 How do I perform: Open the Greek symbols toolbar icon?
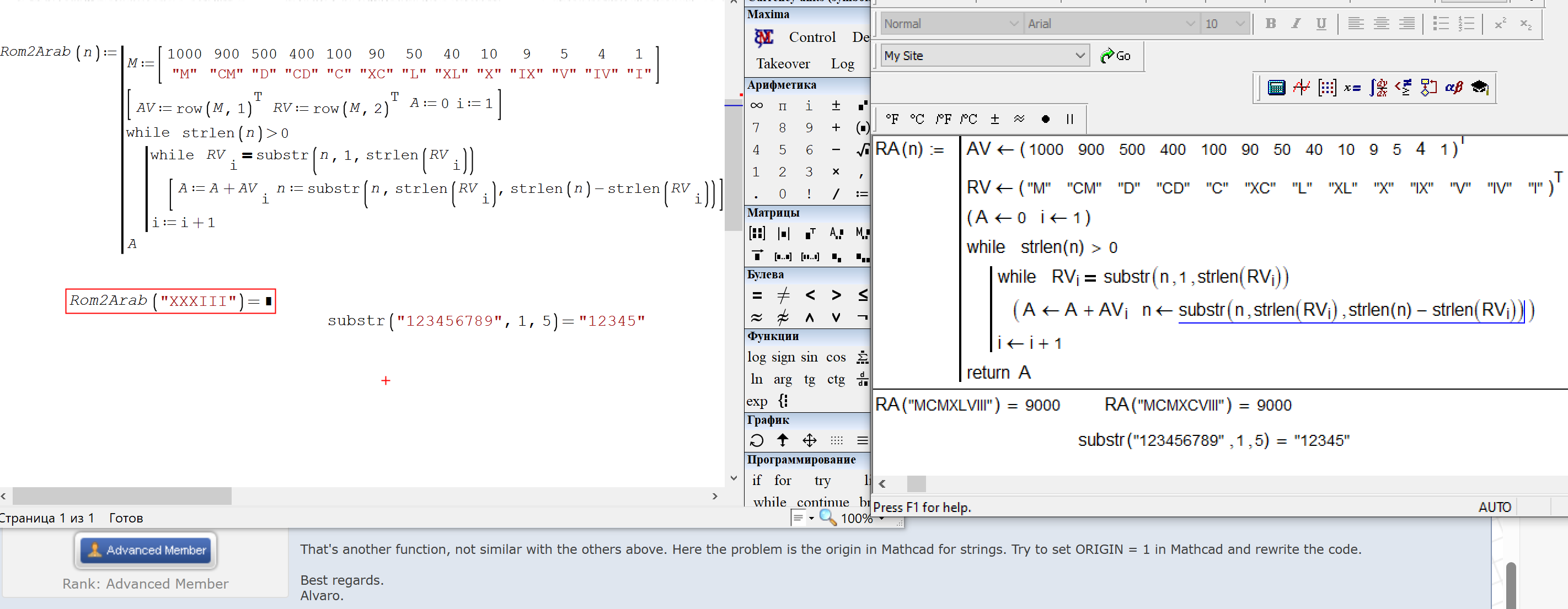point(1454,88)
